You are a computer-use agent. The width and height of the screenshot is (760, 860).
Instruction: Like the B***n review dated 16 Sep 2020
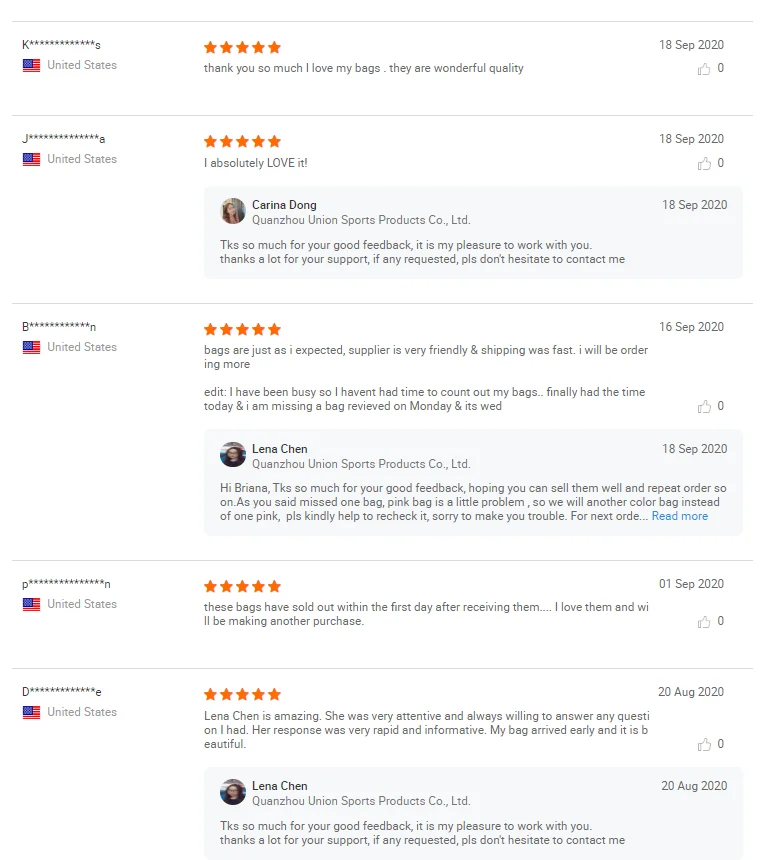[704, 406]
